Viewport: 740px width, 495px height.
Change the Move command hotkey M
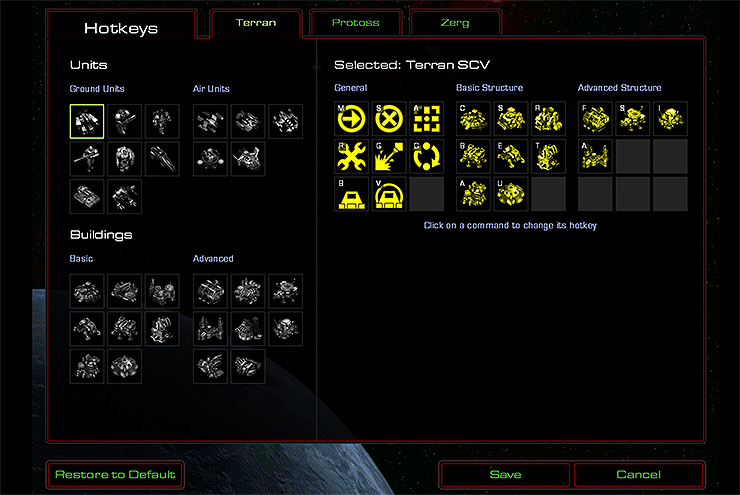tap(352, 118)
